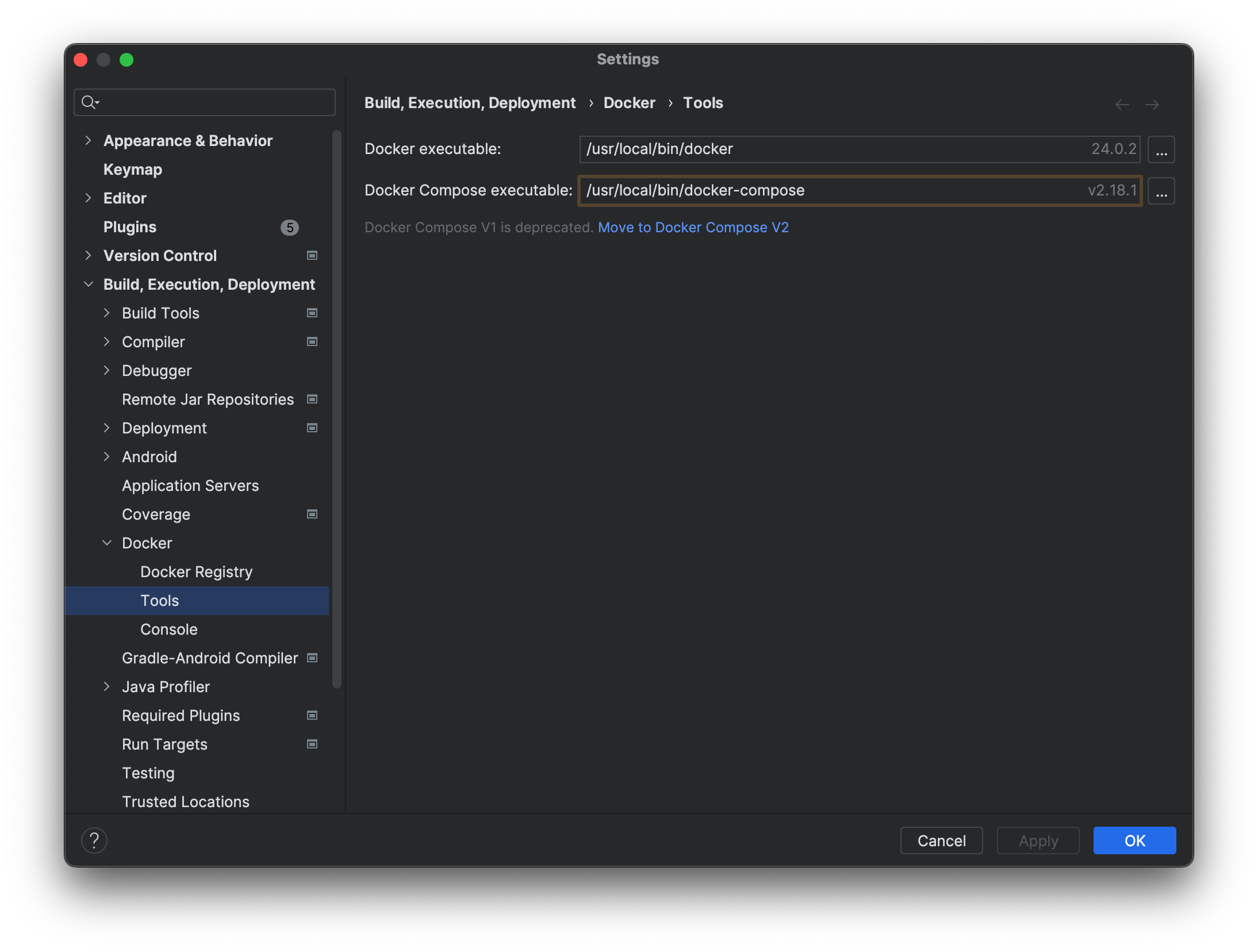Click Build, Execution, Deployment breadcrumb
1258x952 pixels.
(470, 103)
